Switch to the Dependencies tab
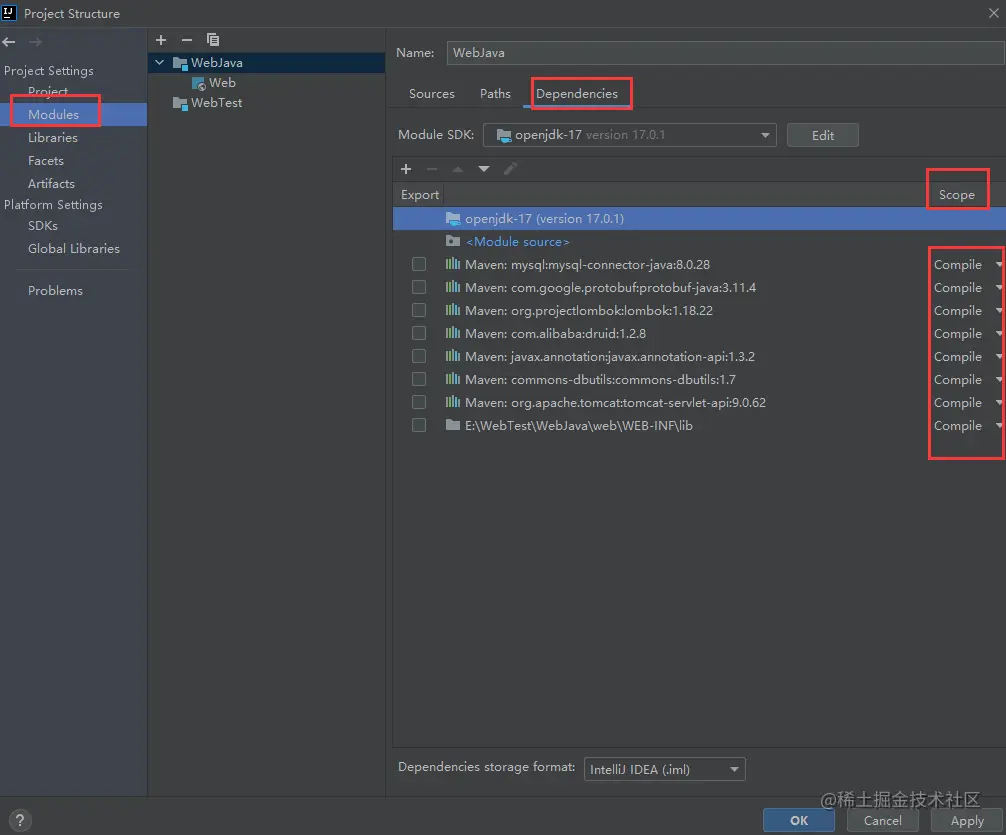The image size is (1006, 835). pos(577,94)
